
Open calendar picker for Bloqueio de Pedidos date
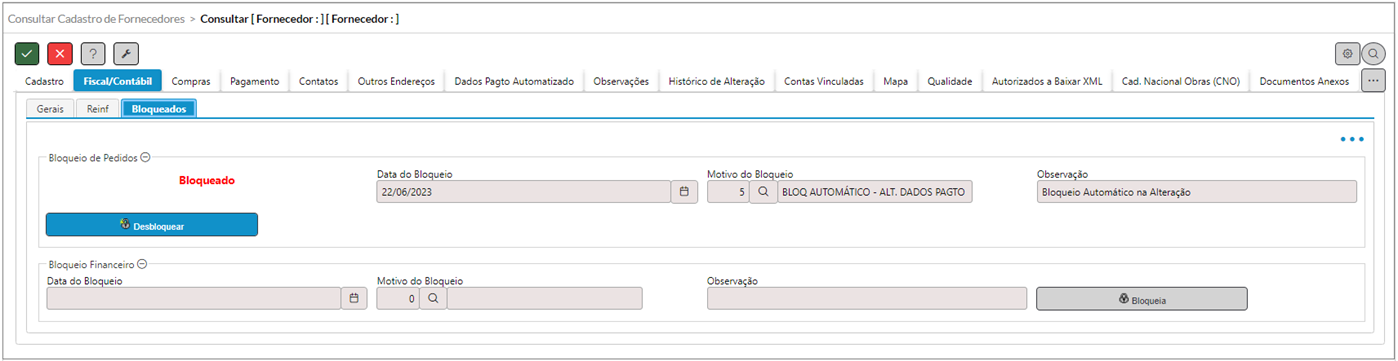(684, 191)
